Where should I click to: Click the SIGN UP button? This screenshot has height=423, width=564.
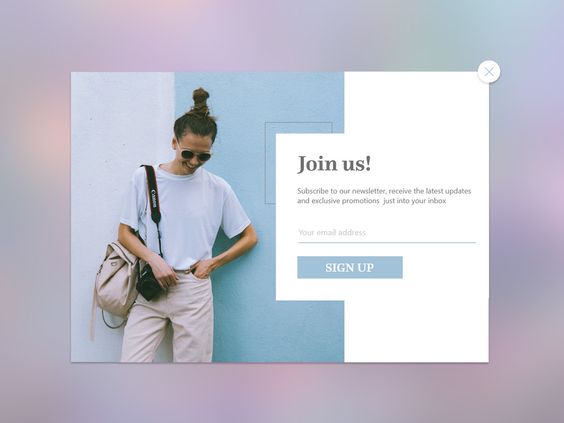click(x=350, y=267)
